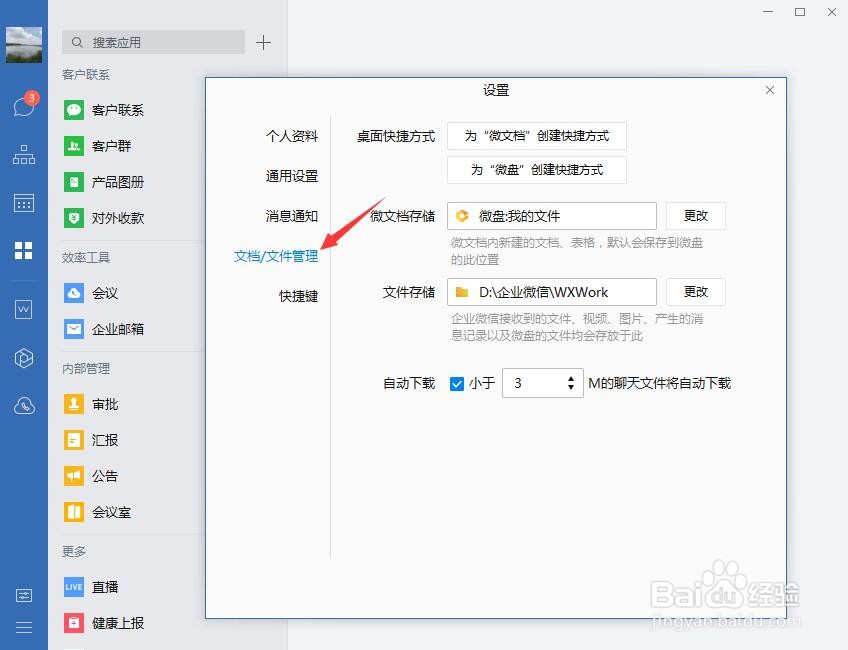Select the 消息通知 settings tab
The height and width of the screenshot is (650, 848).
pos(292,216)
